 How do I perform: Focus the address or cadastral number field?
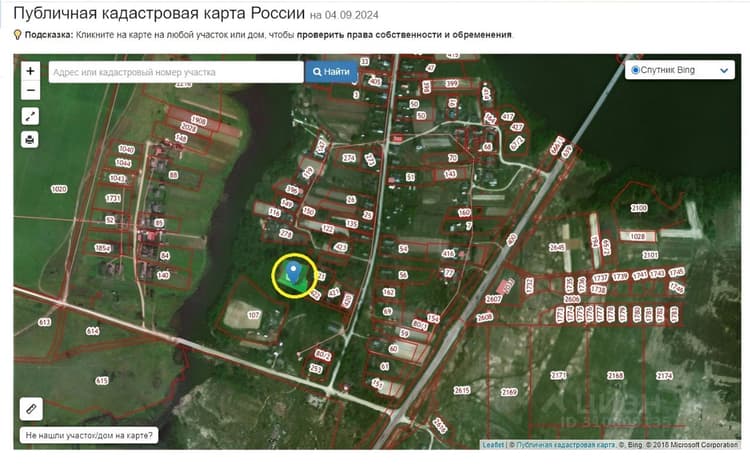(x=176, y=72)
